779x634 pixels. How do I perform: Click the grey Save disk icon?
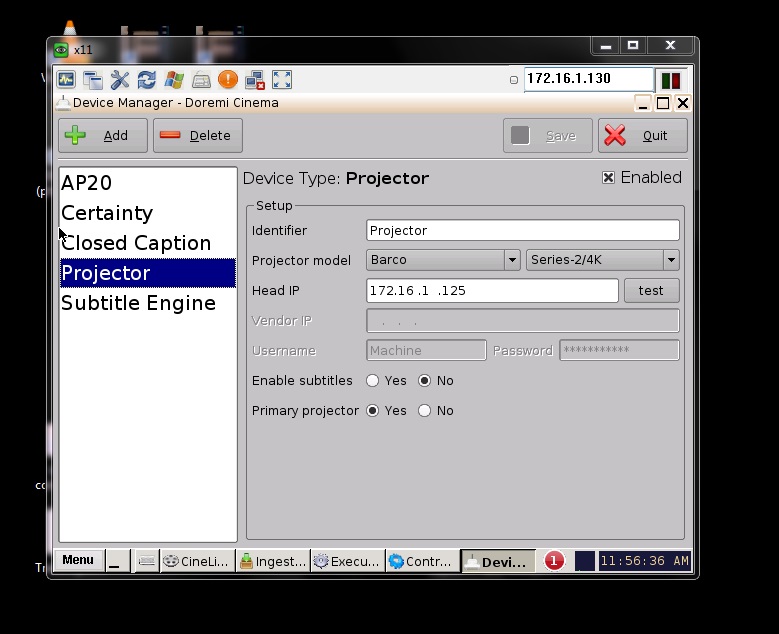click(520, 135)
